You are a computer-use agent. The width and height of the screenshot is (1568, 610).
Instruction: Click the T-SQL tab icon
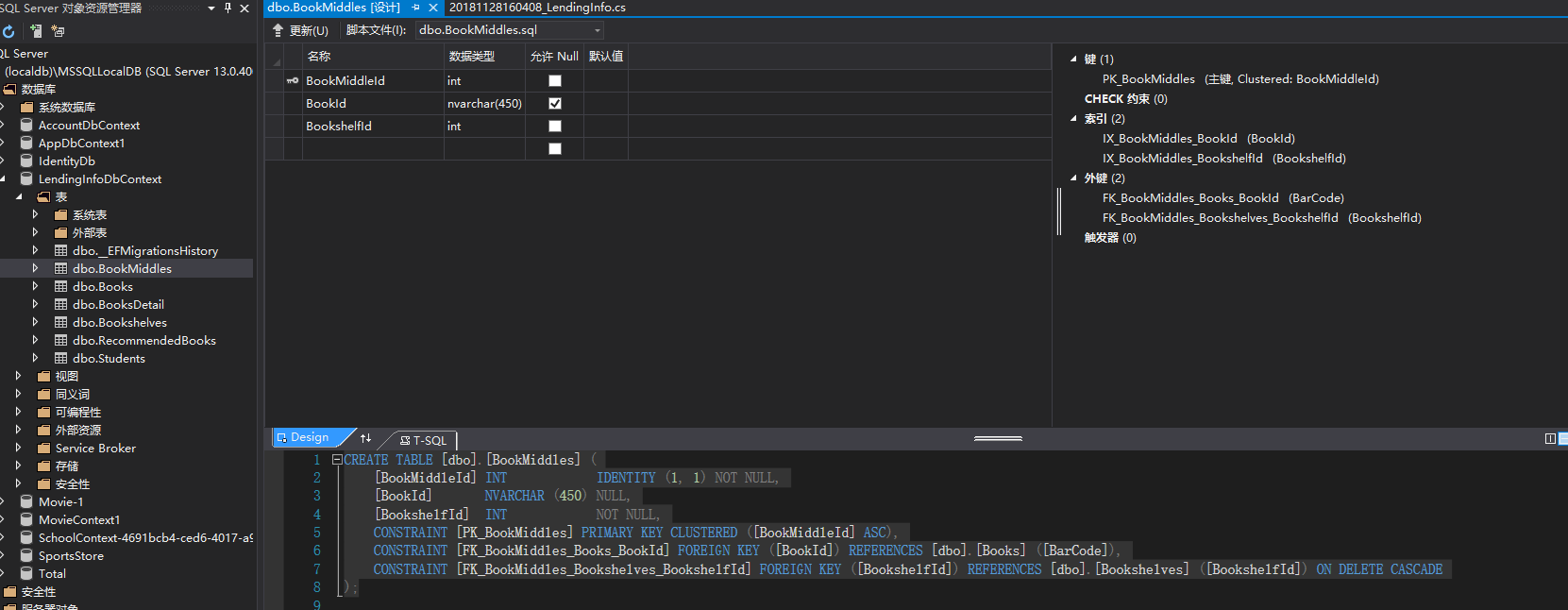tap(405, 441)
